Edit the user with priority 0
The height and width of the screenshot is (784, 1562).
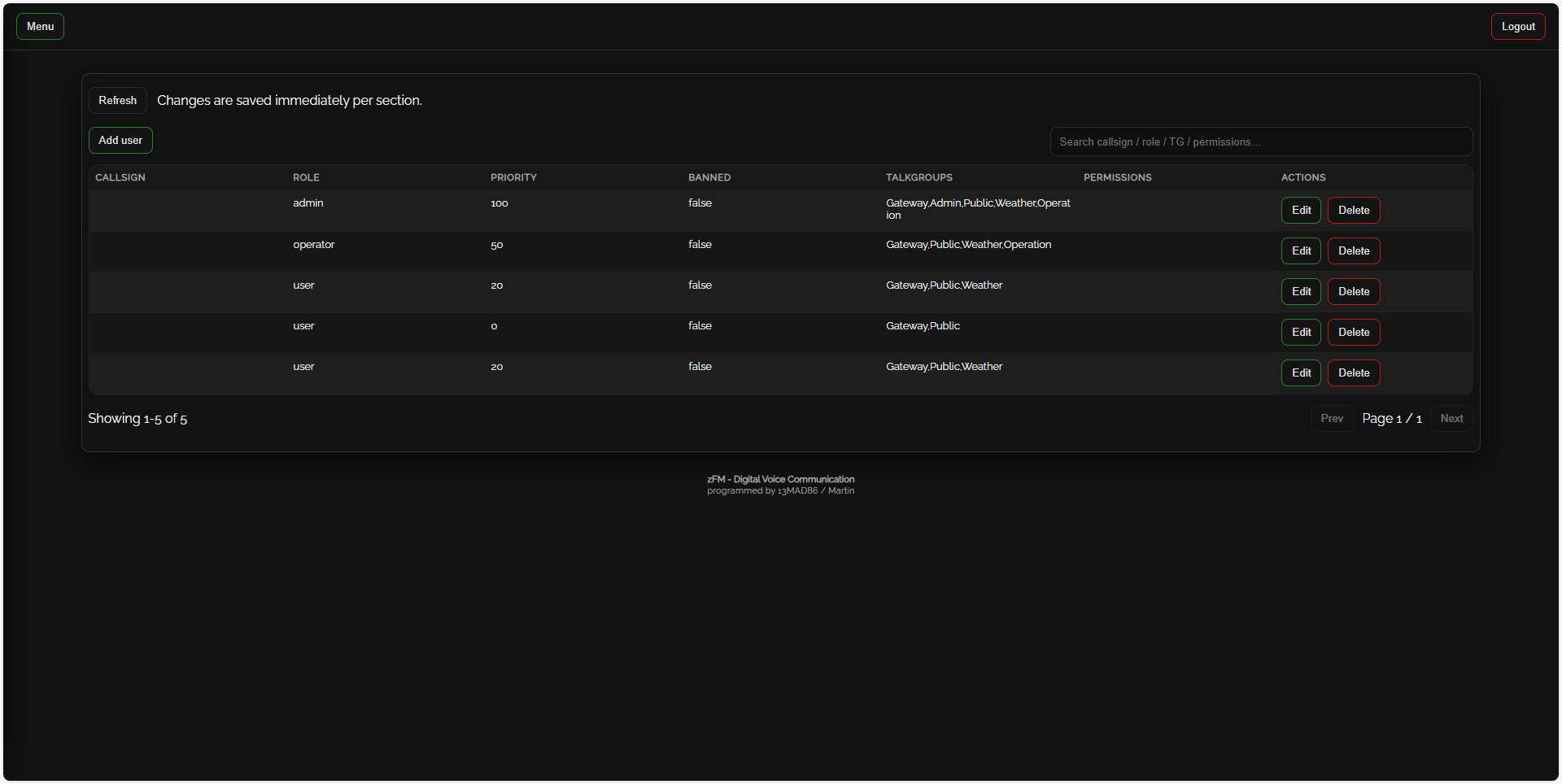point(1300,333)
